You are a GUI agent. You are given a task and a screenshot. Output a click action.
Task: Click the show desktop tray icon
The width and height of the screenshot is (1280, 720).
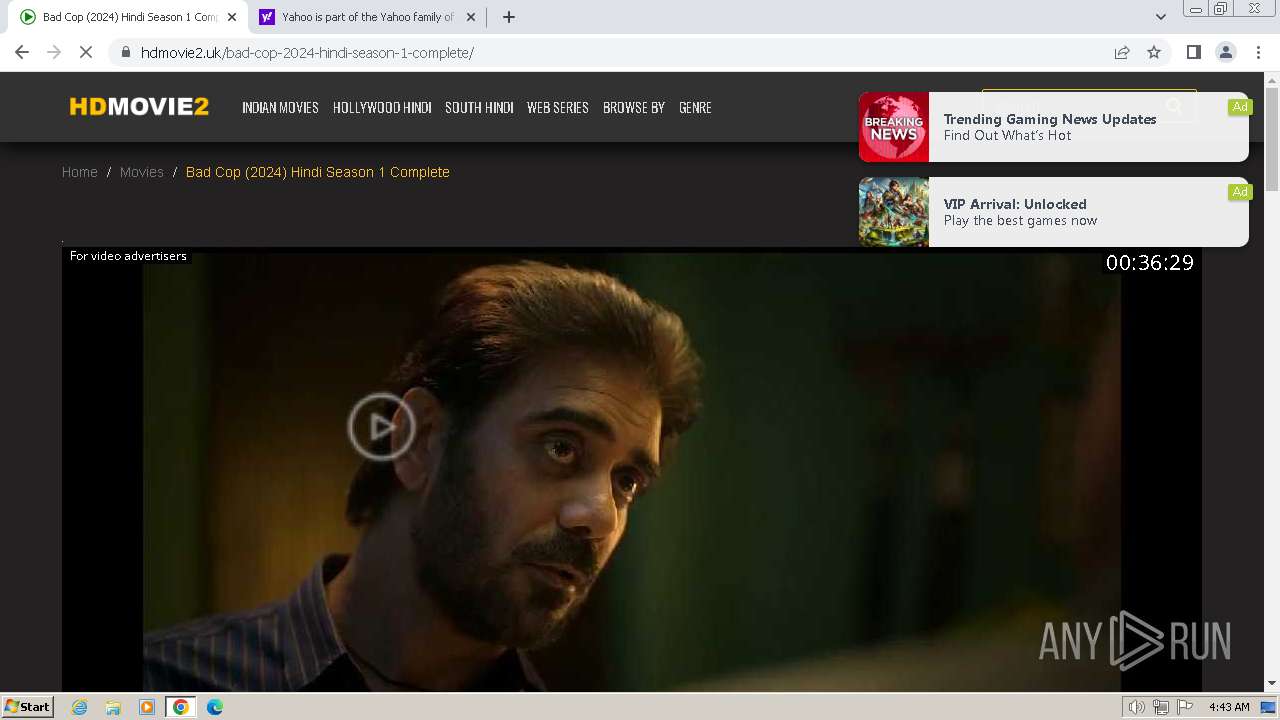coord(1269,707)
